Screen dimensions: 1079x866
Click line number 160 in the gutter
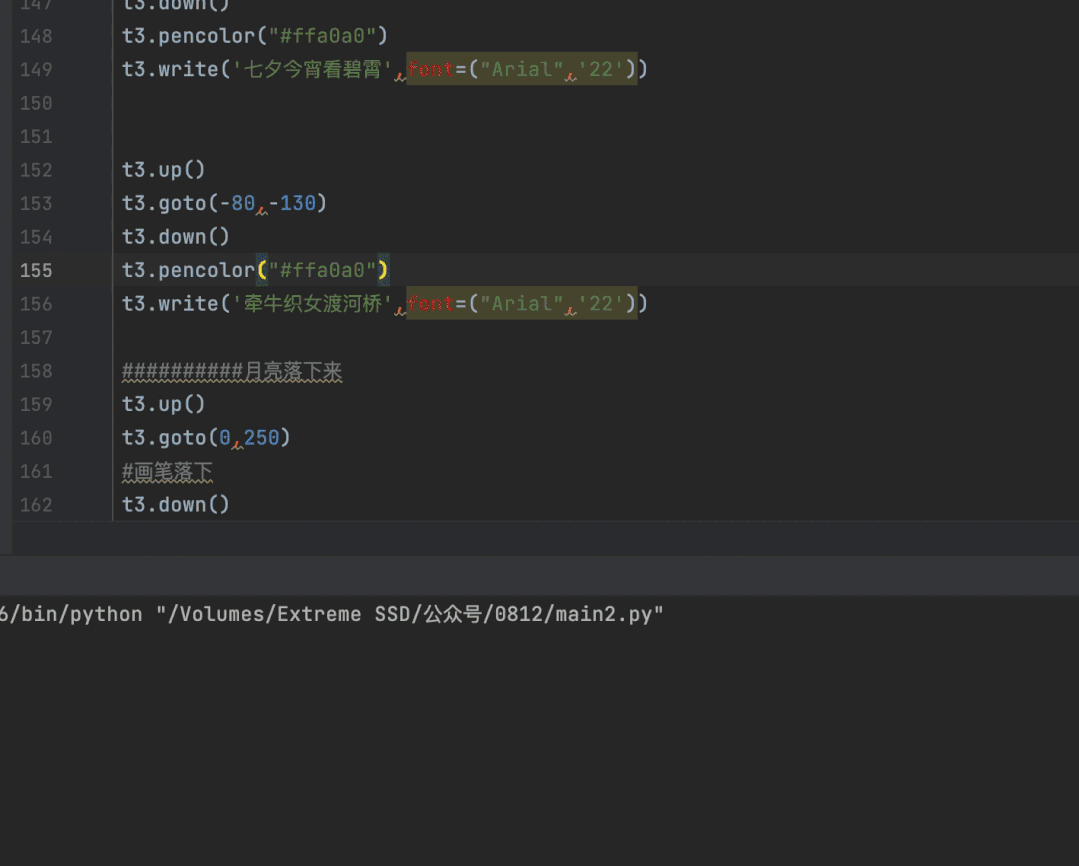point(36,438)
